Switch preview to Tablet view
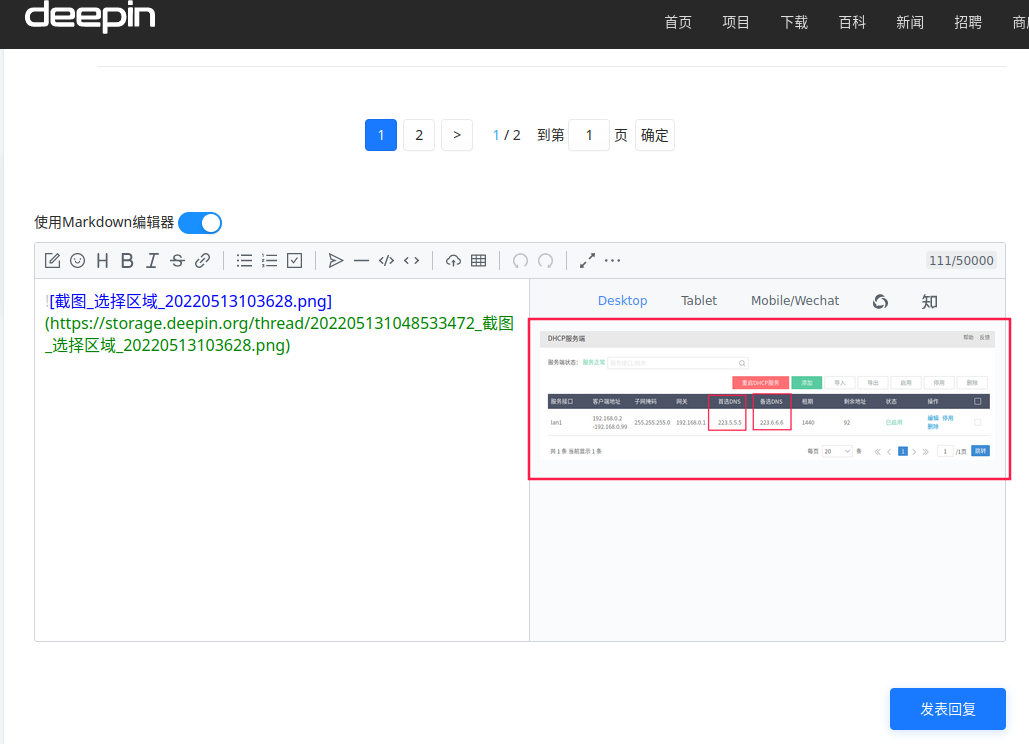This screenshot has width=1029, height=744. pyautogui.click(x=698, y=300)
